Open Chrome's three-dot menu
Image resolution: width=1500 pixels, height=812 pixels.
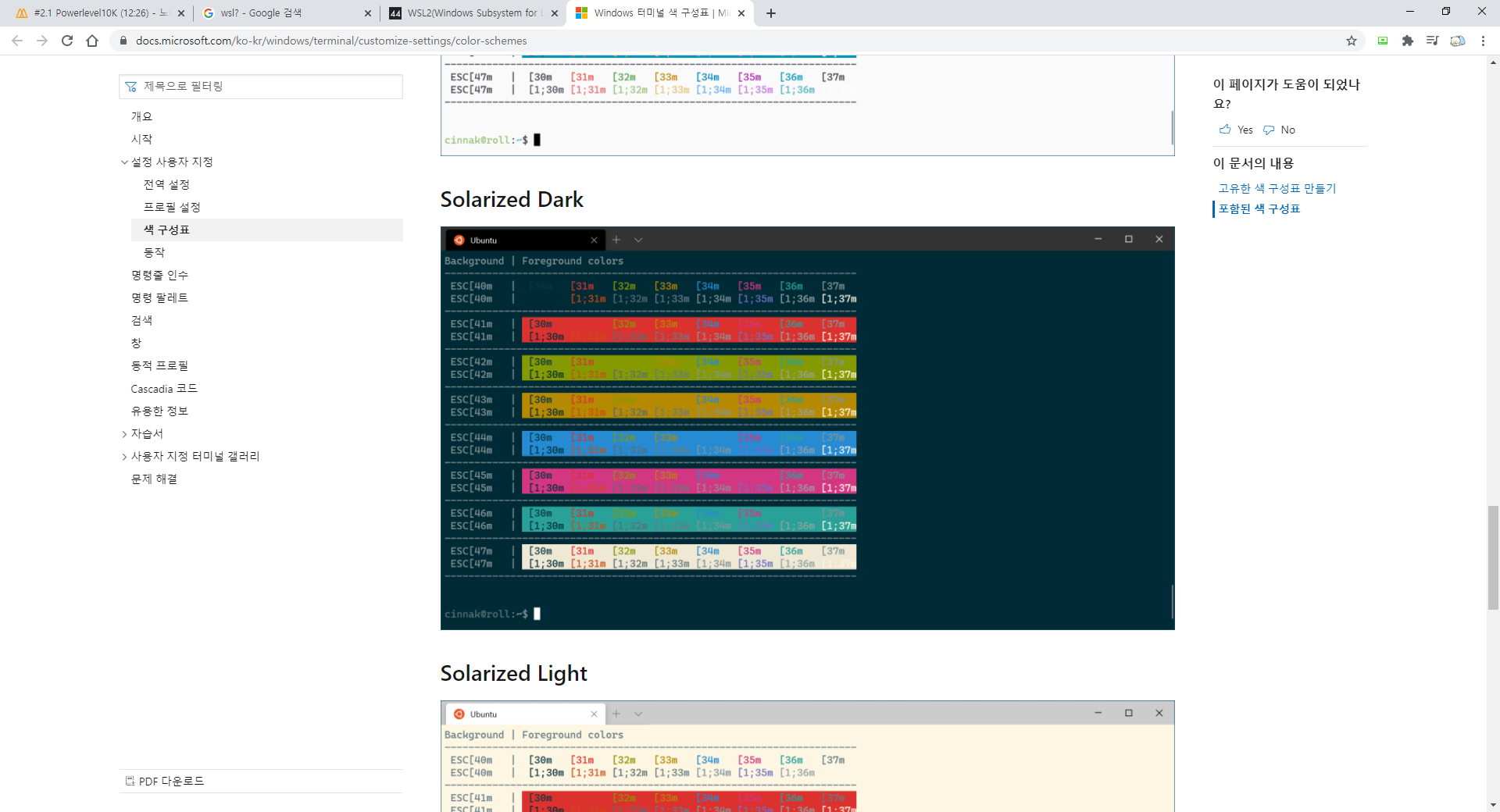[1483, 41]
